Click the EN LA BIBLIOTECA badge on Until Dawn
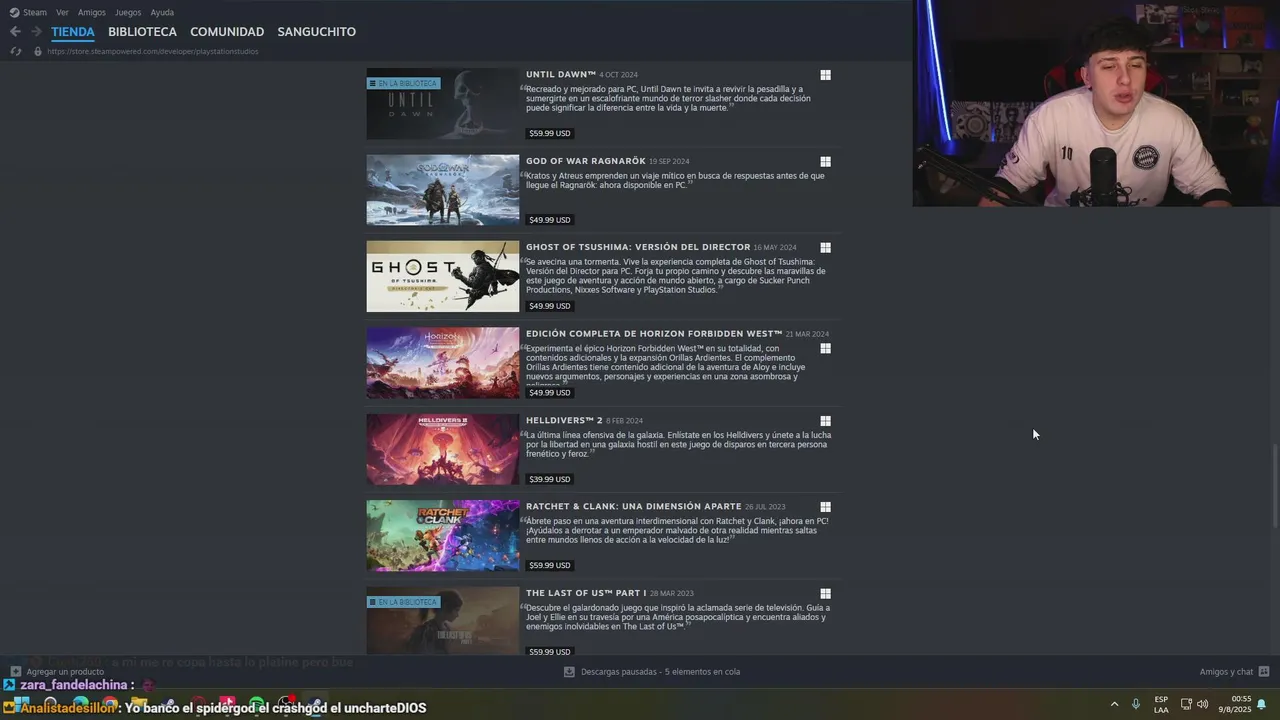 tap(404, 83)
